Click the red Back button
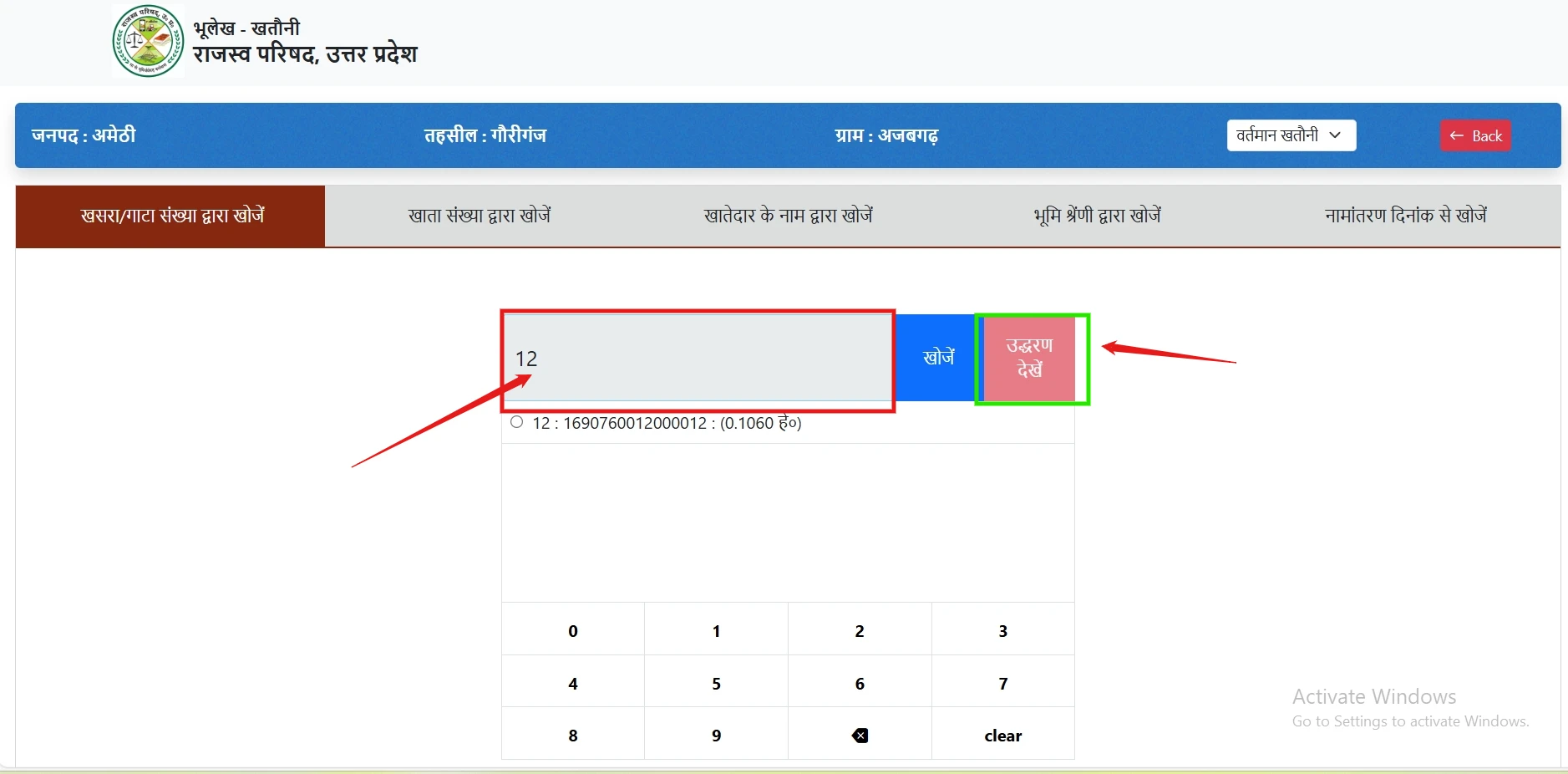Viewport: 1568px width, 774px height. pyautogui.click(x=1475, y=136)
